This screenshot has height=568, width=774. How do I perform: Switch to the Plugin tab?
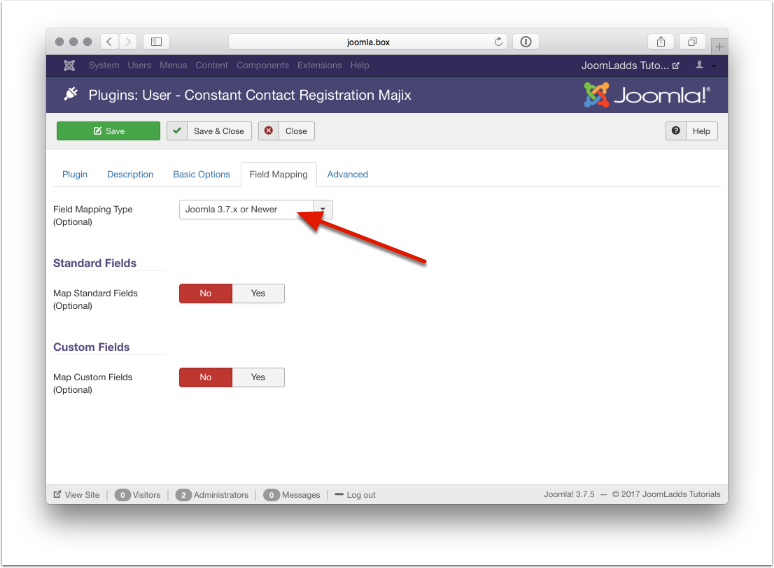(x=75, y=174)
